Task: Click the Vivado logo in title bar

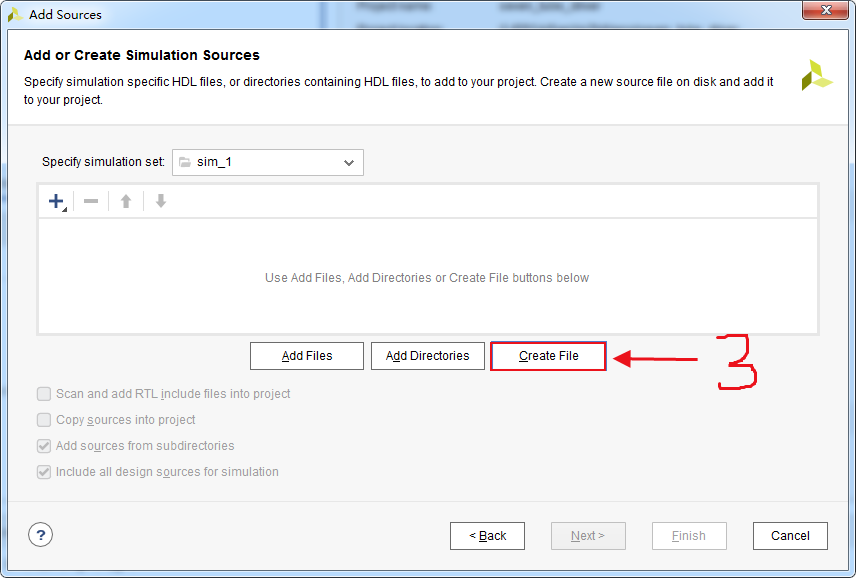Action: [x=15, y=15]
